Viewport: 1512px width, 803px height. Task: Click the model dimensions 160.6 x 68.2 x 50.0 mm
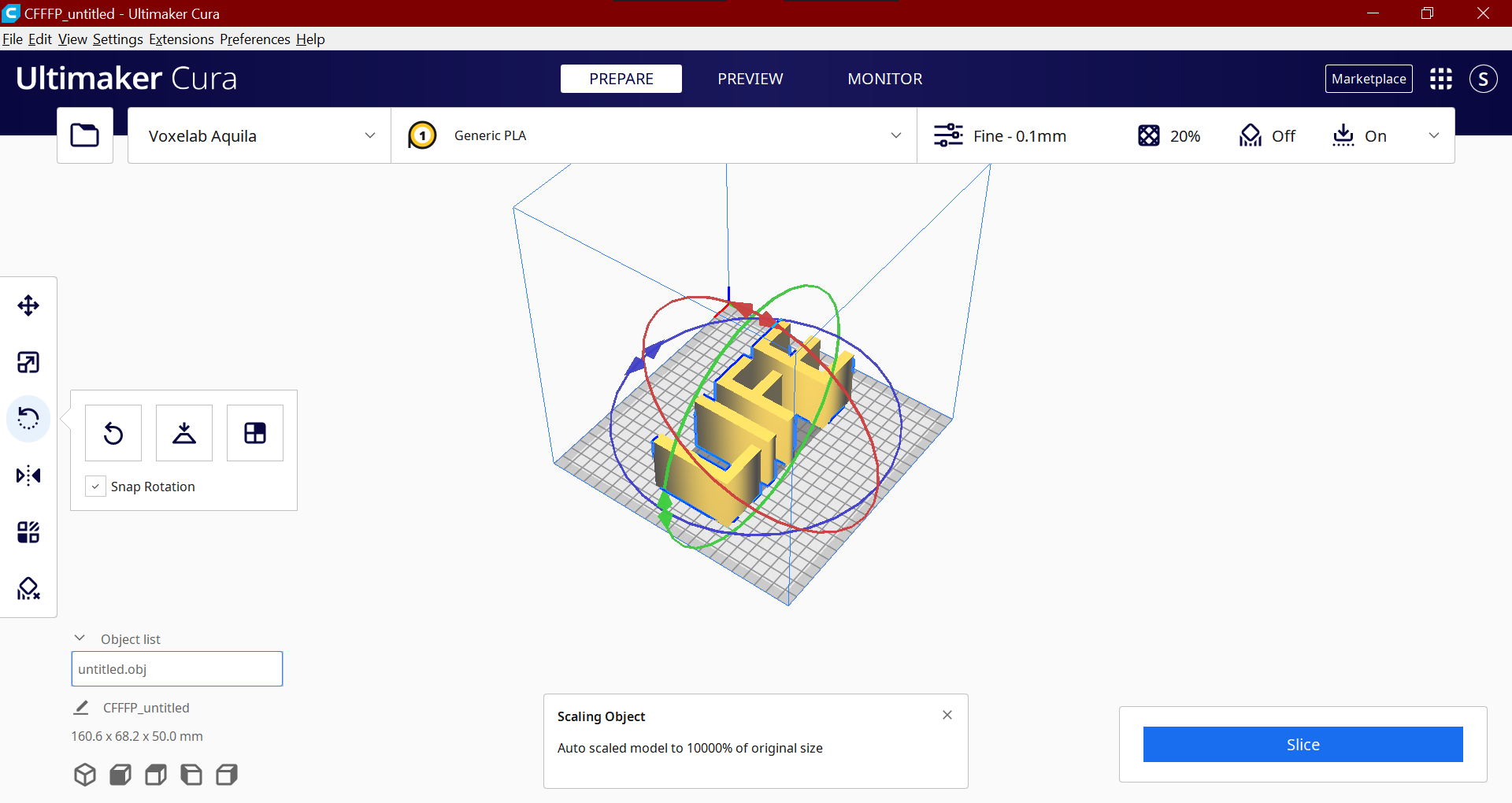pos(137,736)
